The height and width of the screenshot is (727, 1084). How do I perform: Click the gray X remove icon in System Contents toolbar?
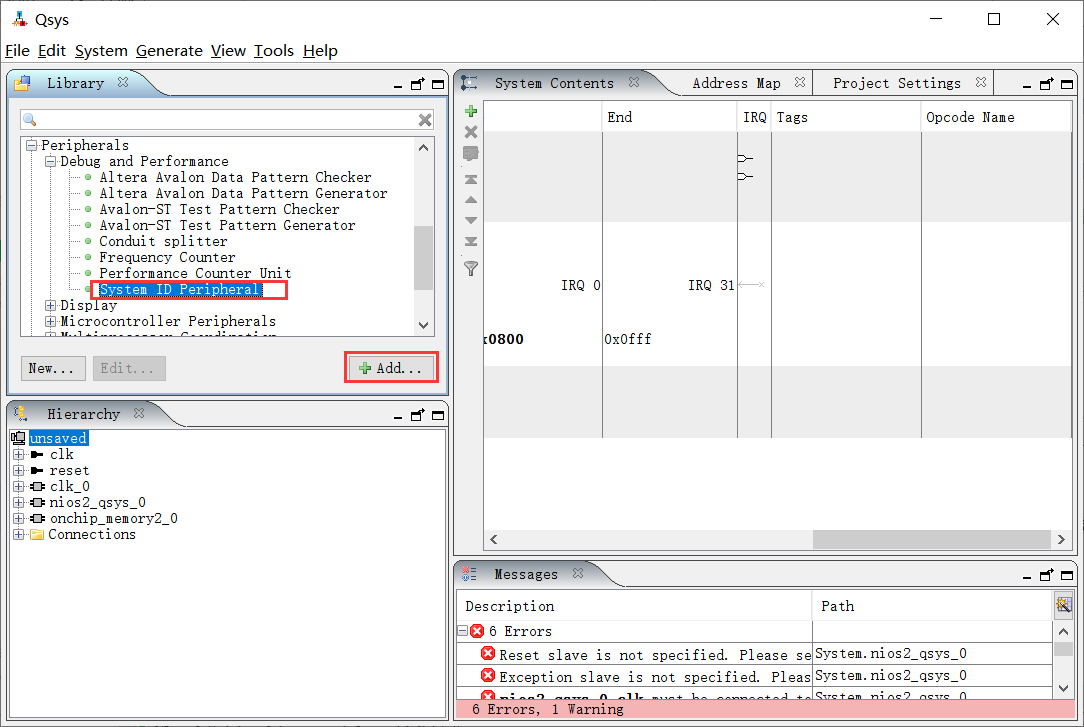[471, 132]
